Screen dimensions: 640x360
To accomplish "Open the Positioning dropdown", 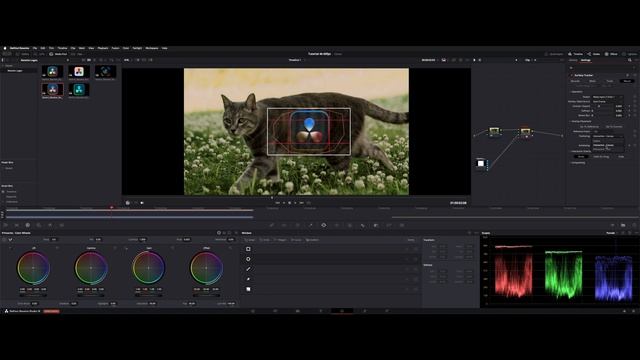I will coord(608,136).
